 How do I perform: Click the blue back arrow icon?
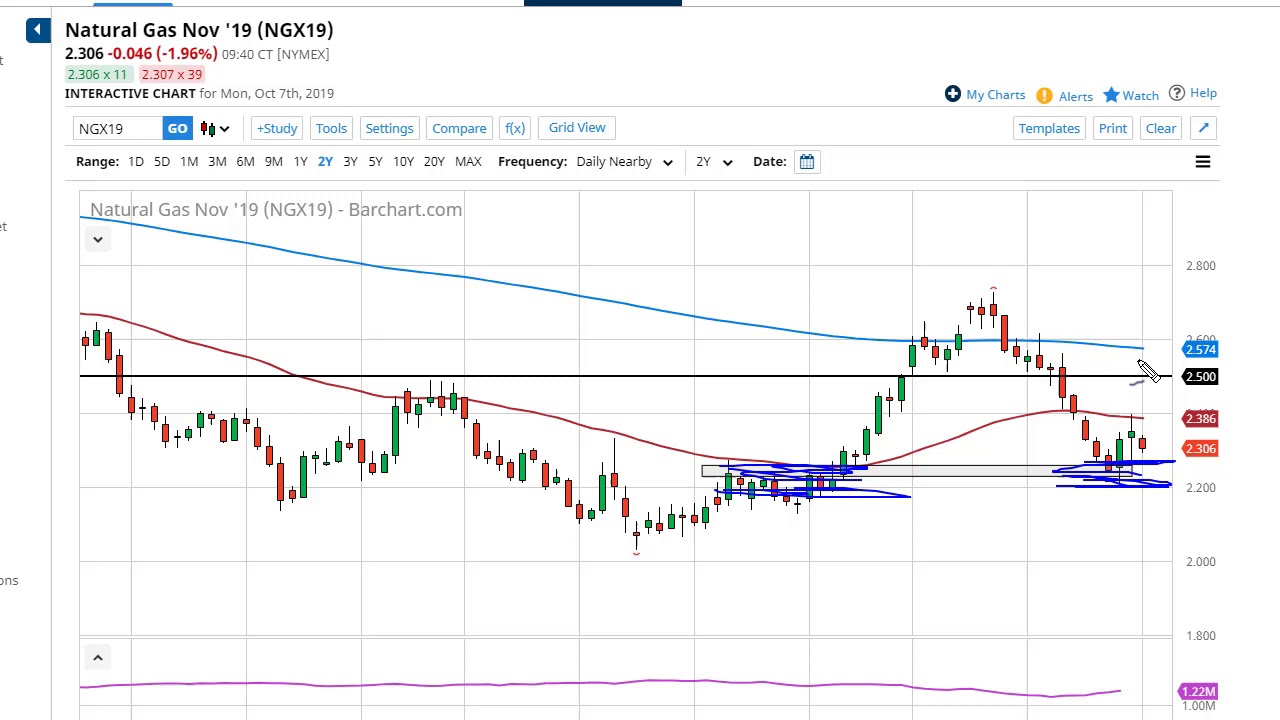[x=37, y=30]
